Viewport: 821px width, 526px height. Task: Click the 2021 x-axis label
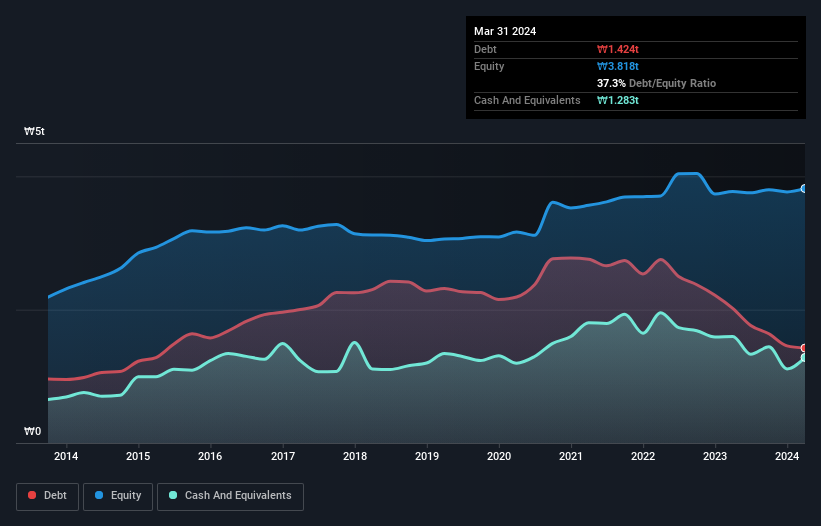coord(571,456)
